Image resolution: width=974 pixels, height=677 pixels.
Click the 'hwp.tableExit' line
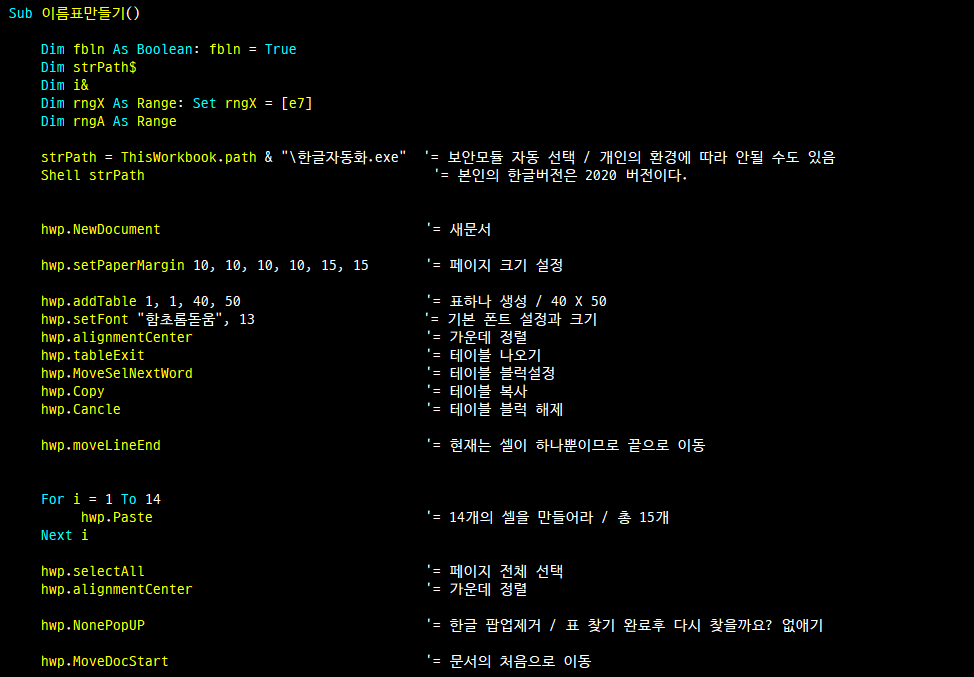(x=93, y=355)
